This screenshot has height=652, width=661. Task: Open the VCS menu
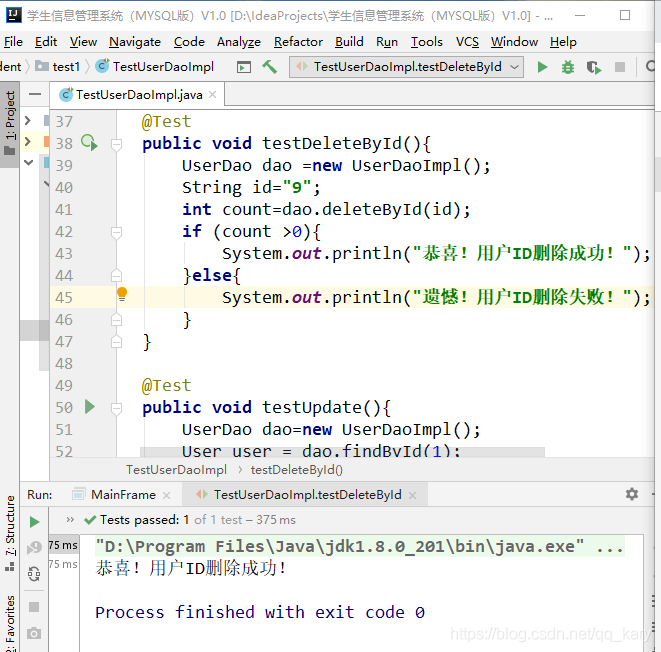coord(467,42)
